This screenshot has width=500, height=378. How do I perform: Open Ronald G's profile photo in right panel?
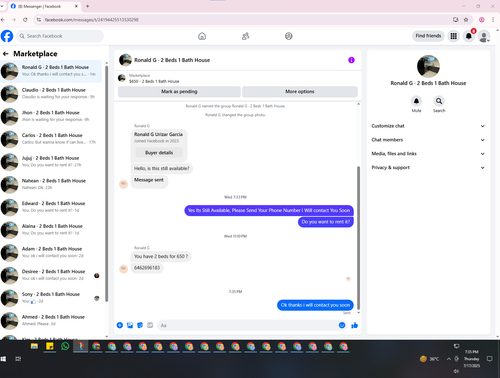428,66
